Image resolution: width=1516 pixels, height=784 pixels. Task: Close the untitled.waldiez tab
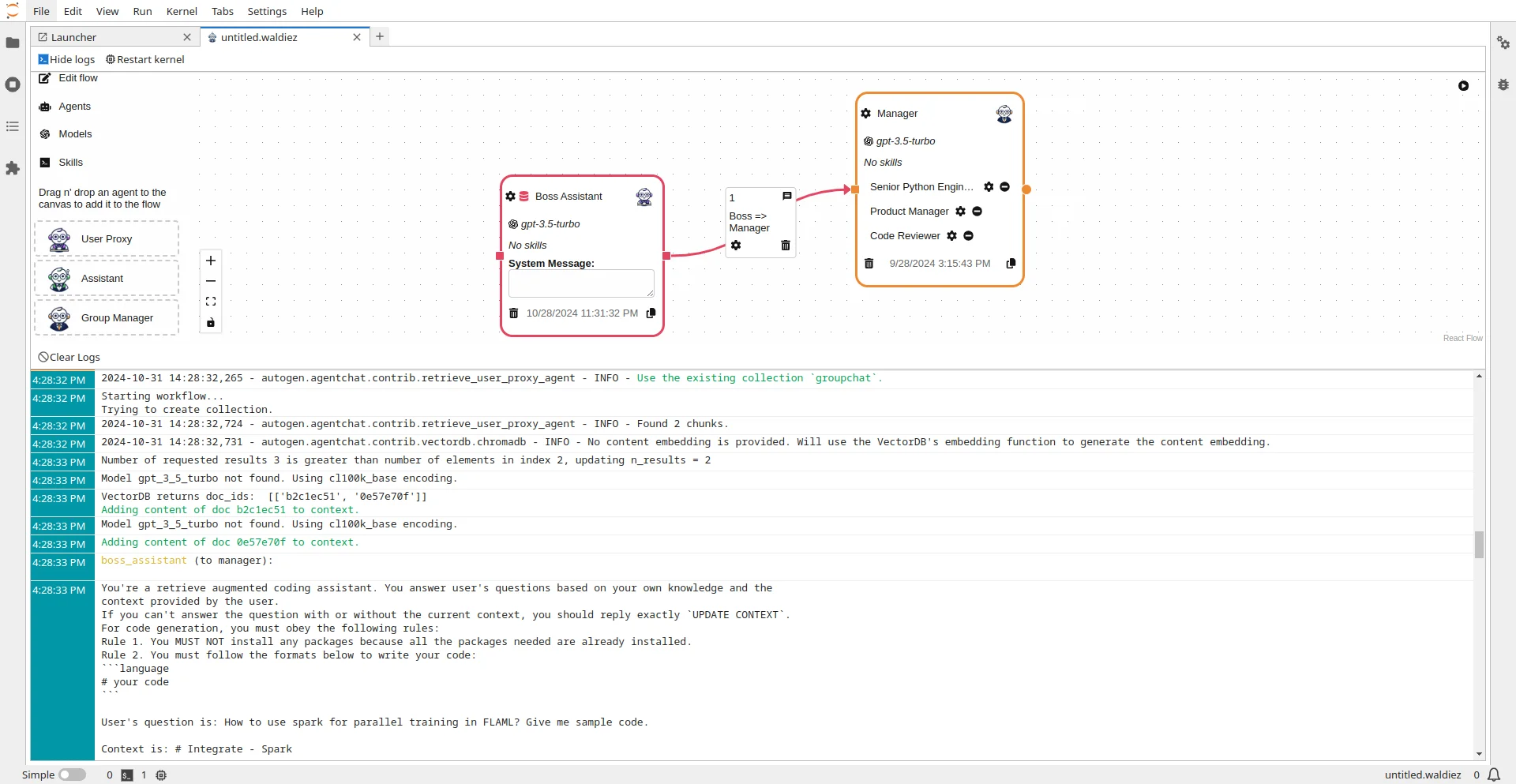pos(357,37)
